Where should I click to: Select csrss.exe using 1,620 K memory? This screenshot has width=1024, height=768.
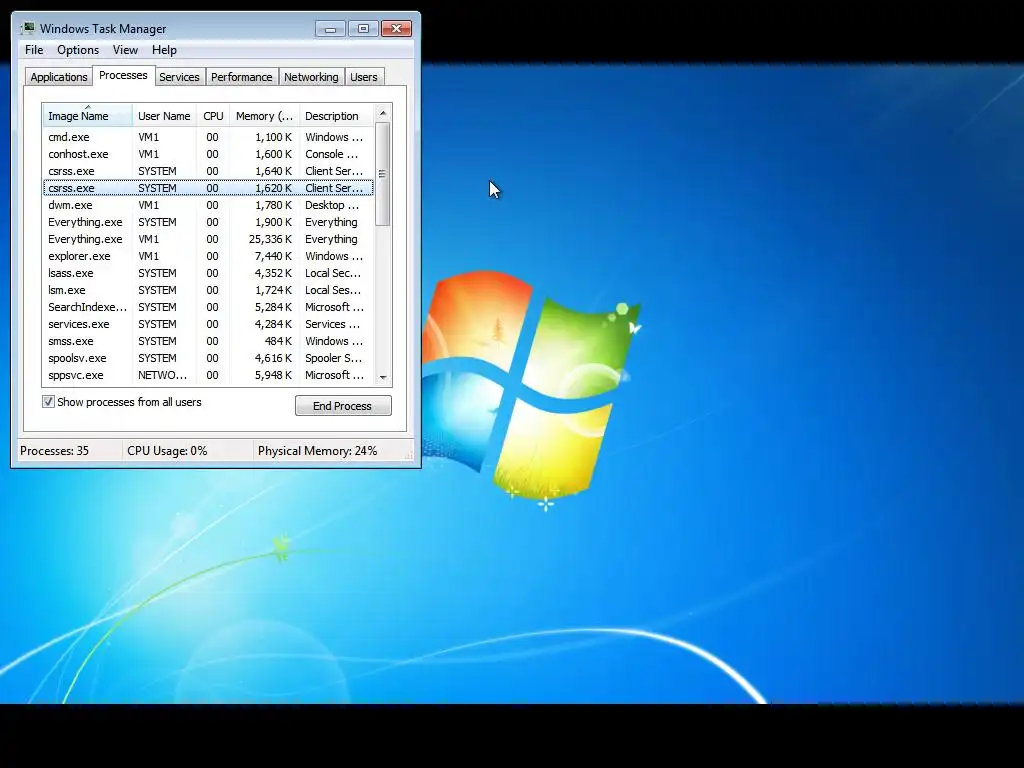208,188
